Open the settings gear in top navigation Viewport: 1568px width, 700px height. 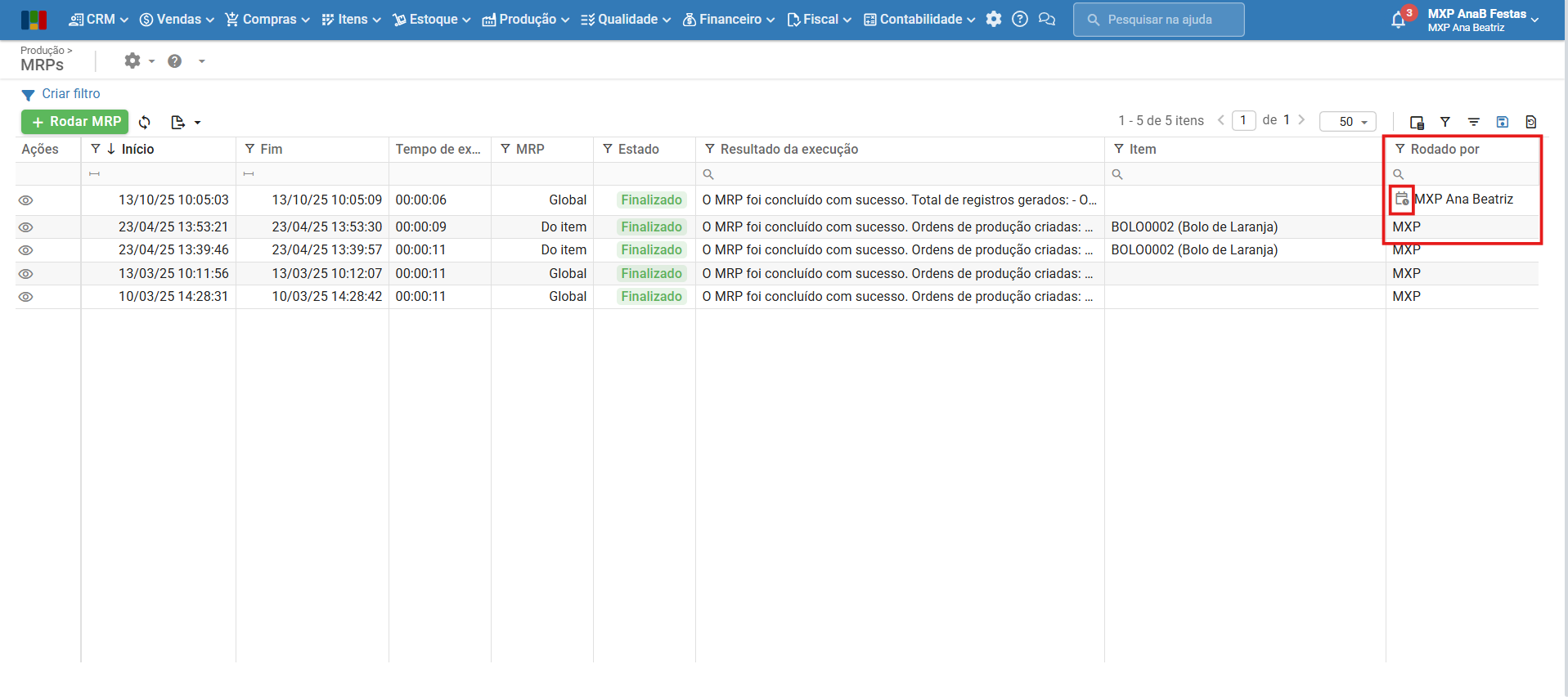993,20
